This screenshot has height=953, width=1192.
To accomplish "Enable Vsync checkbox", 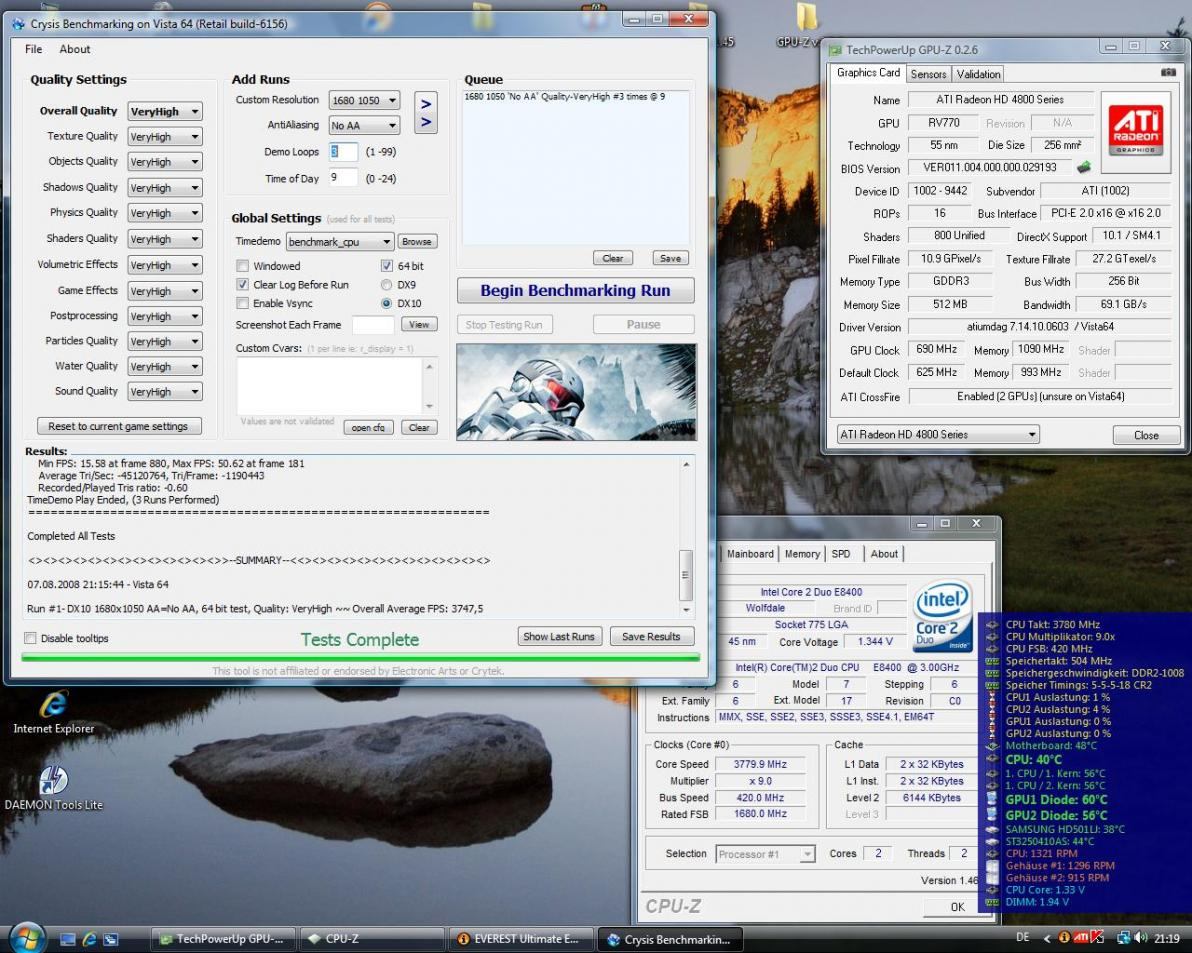I will coord(243,303).
